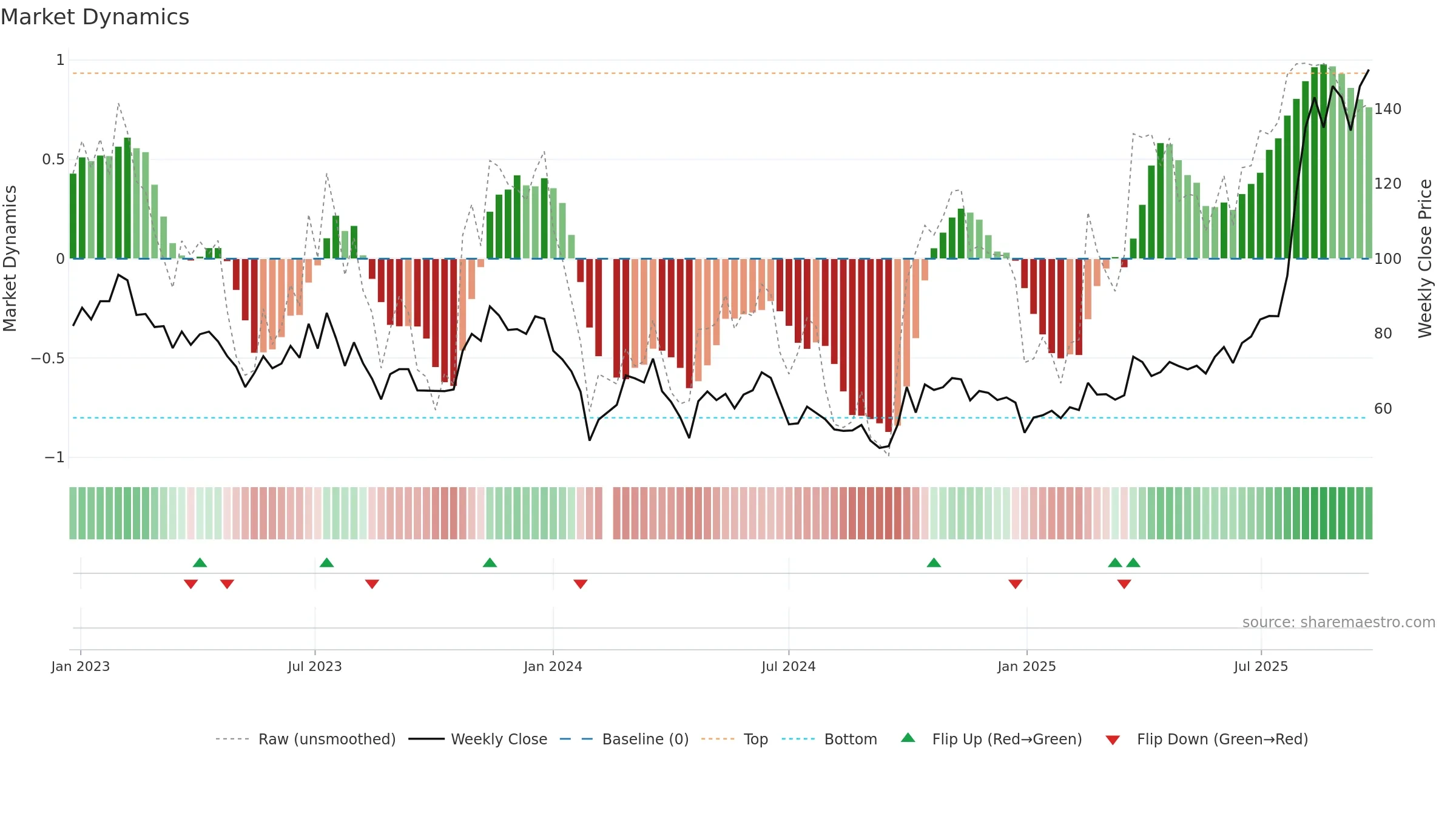Click the 120 price axis tick label
The height and width of the screenshot is (819, 1456).
tap(1388, 184)
